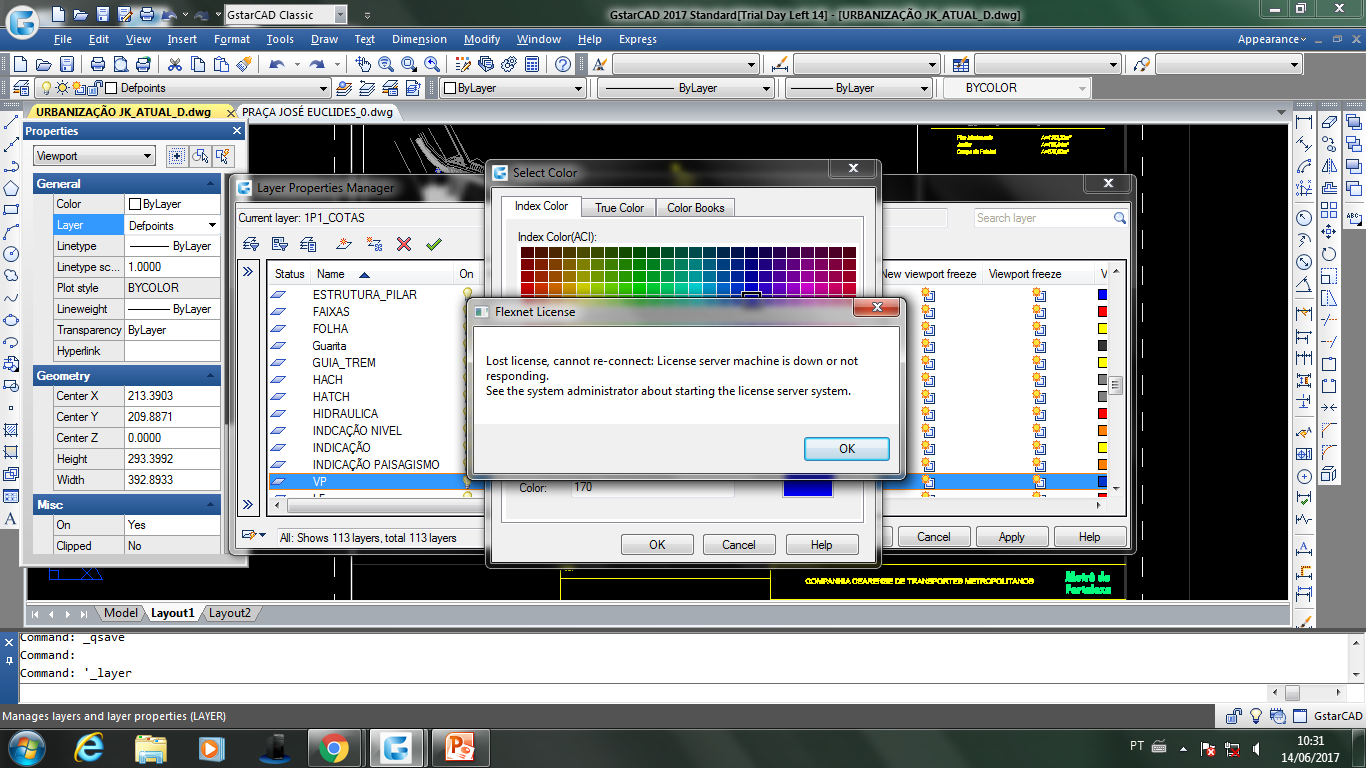
Task: Open Internet Explorer from the taskbar
Action: 91,747
